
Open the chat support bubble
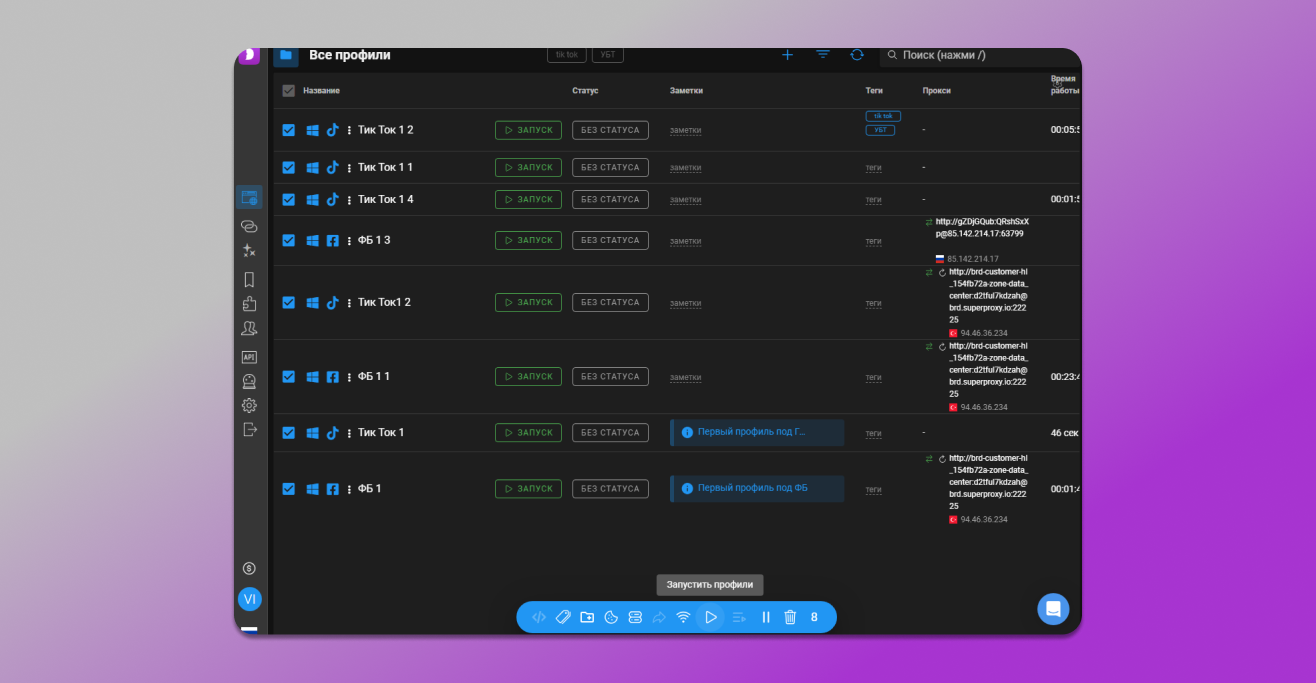[x=1053, y=608]
